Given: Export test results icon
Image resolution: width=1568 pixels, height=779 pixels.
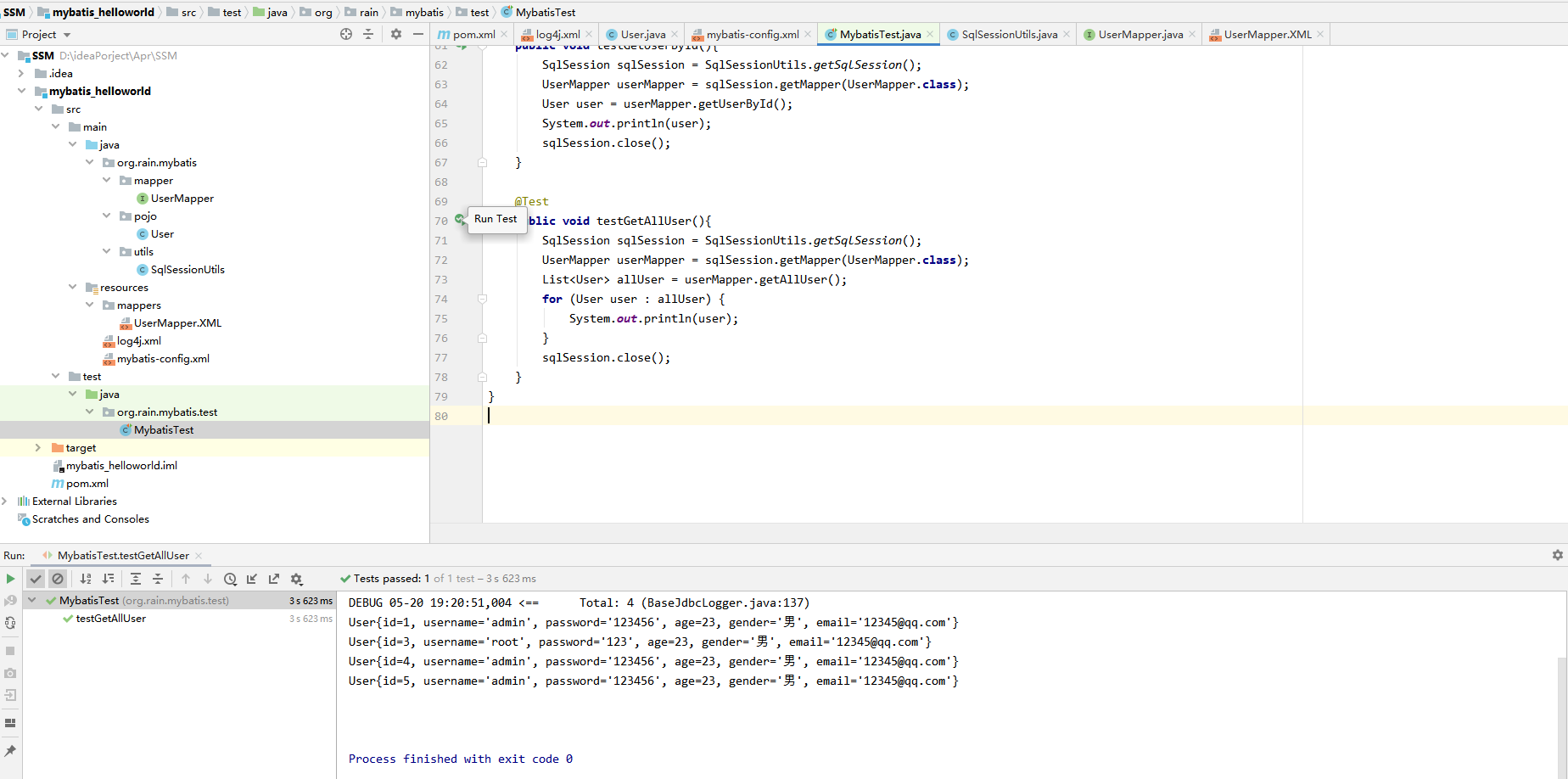Looking at the screenshot, I should [274, 579].
